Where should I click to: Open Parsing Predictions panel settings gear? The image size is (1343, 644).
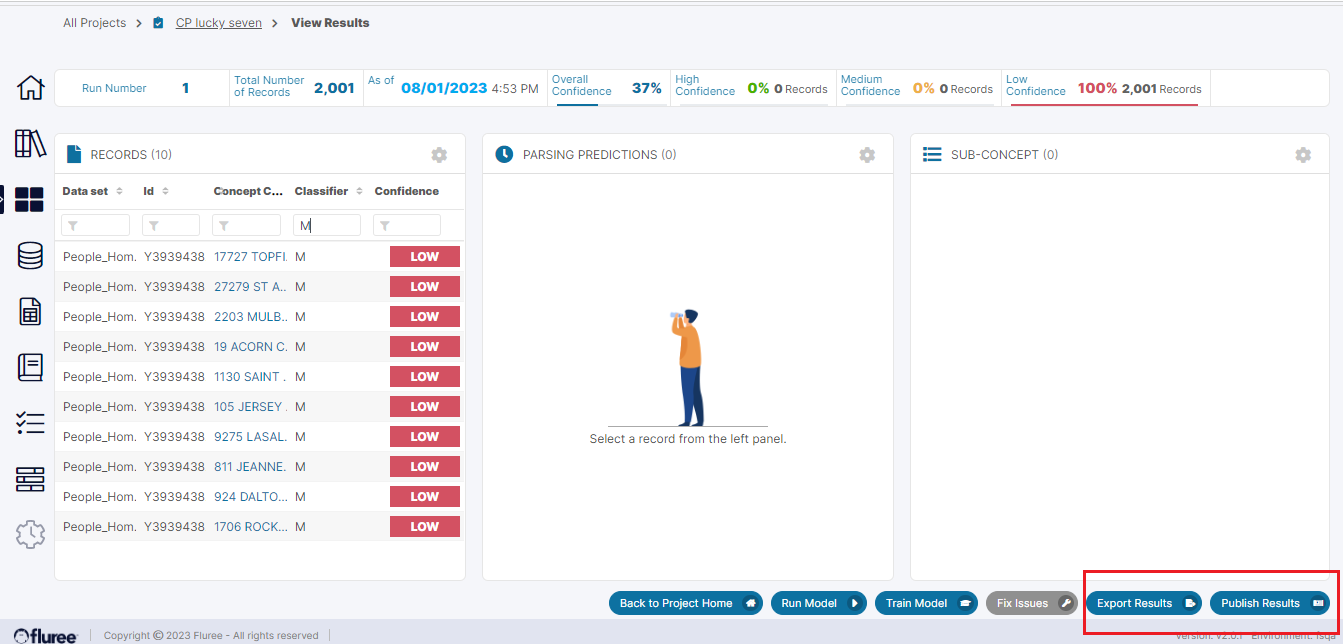[x=867, y=155]
